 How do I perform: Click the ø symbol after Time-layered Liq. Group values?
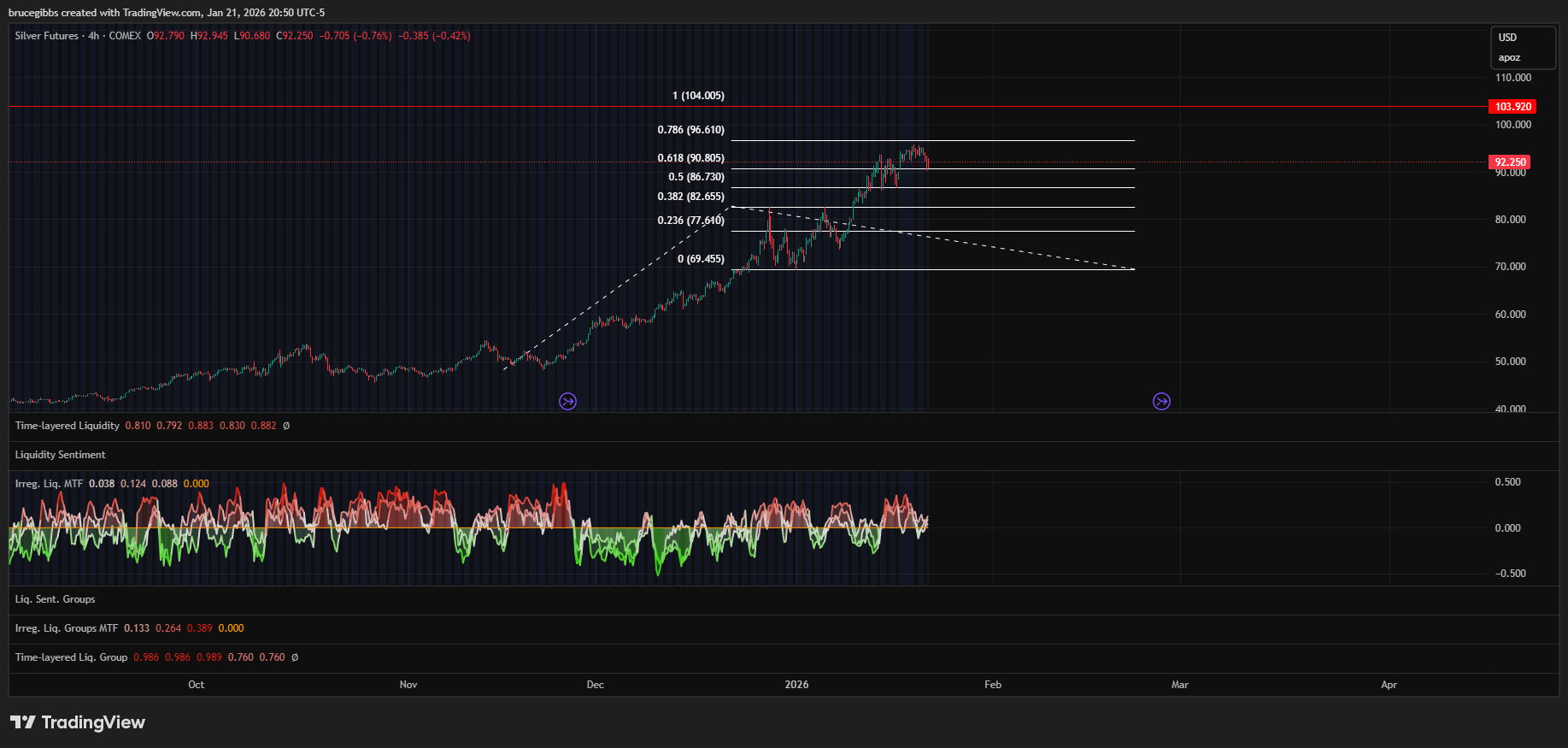point(295,657)
